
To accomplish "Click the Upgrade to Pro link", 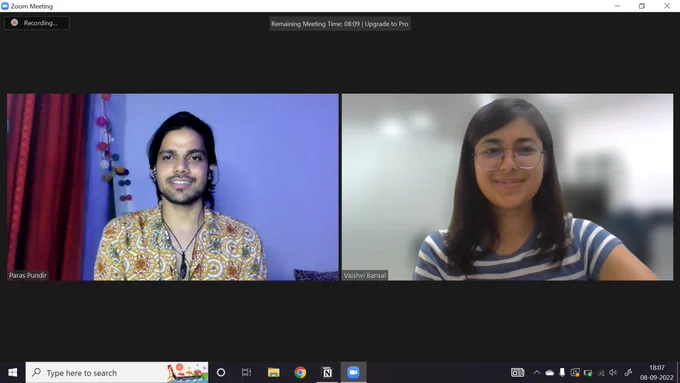I will [x=386, y=24].
